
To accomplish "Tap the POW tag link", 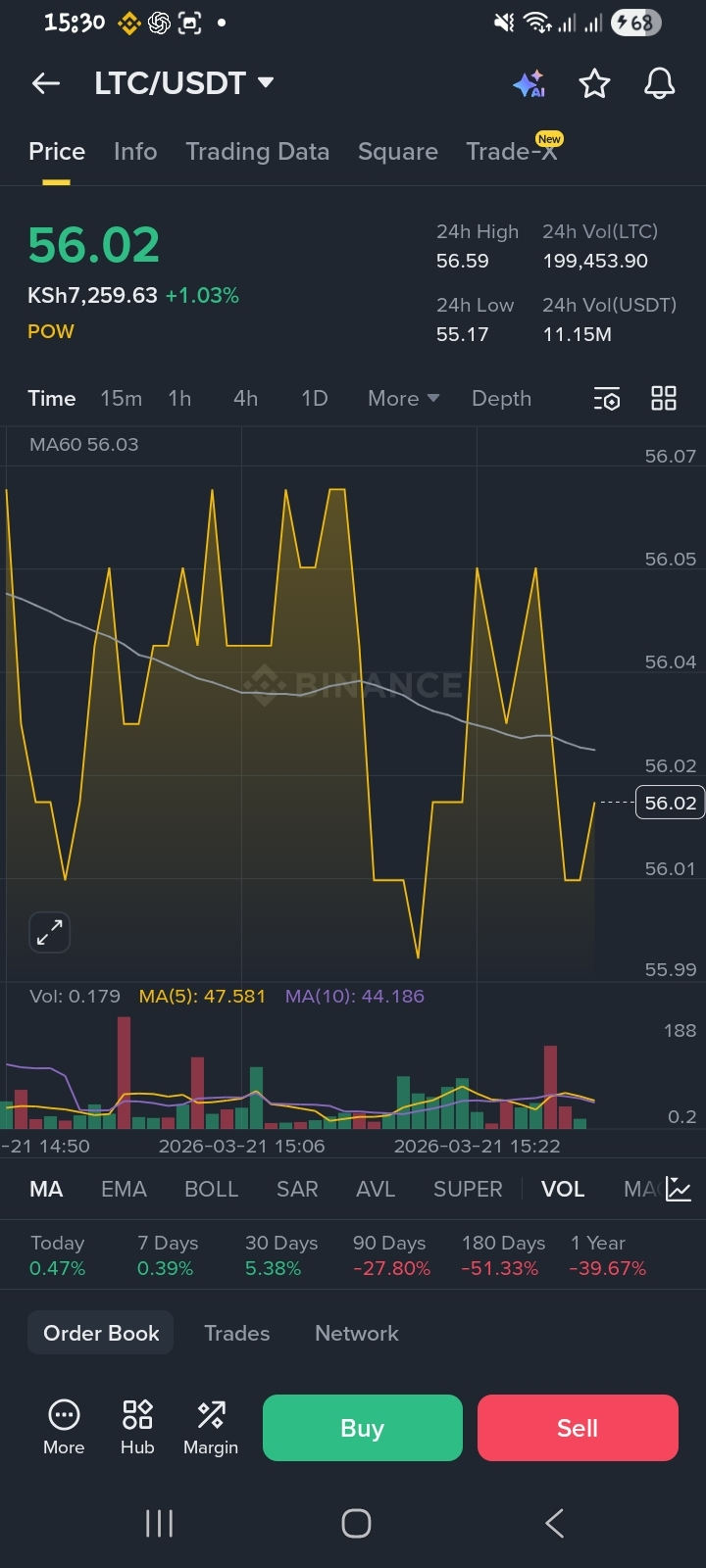I will click(51, 331).
